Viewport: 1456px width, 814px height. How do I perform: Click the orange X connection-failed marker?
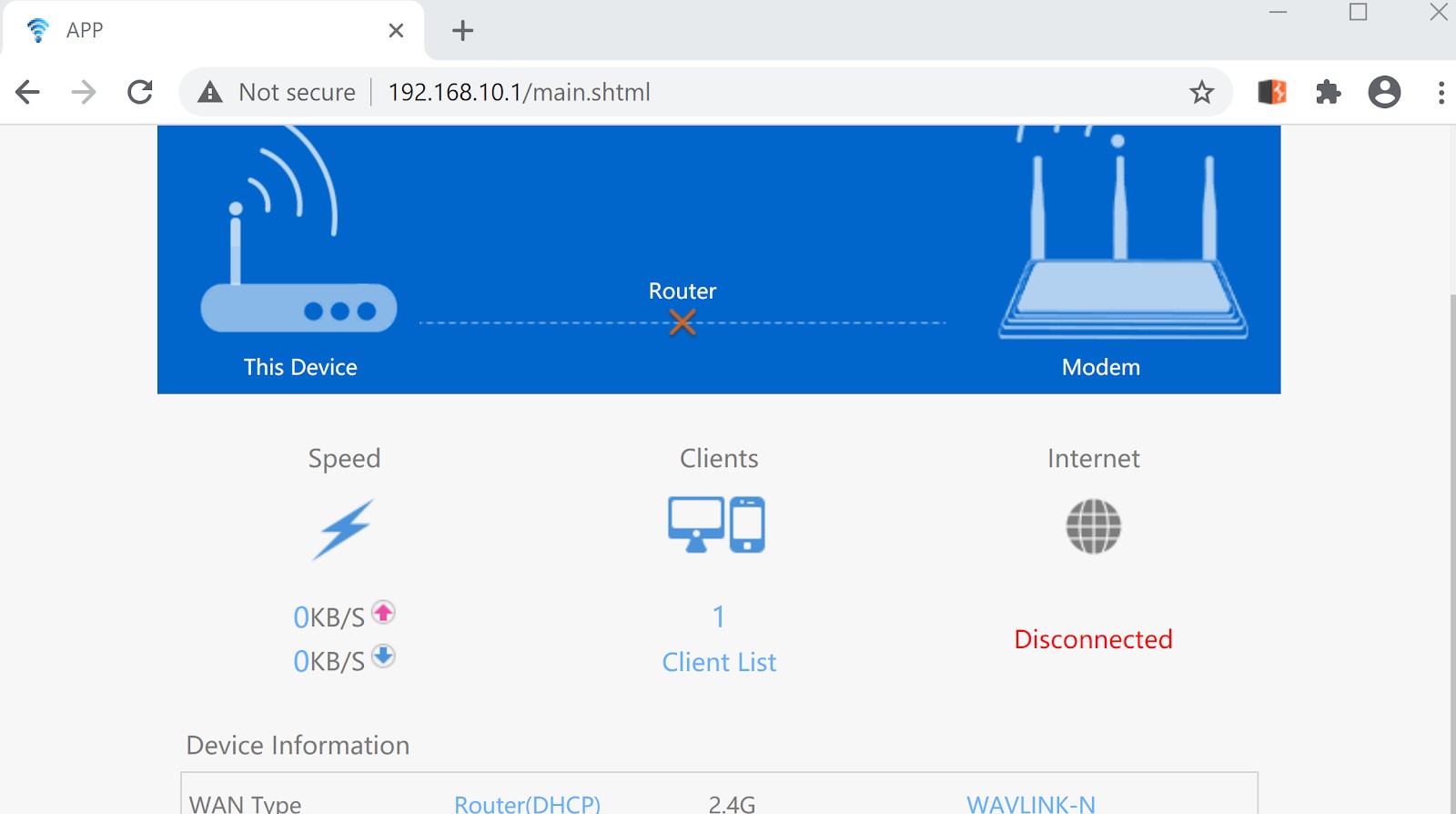click(x=682, y=322)
